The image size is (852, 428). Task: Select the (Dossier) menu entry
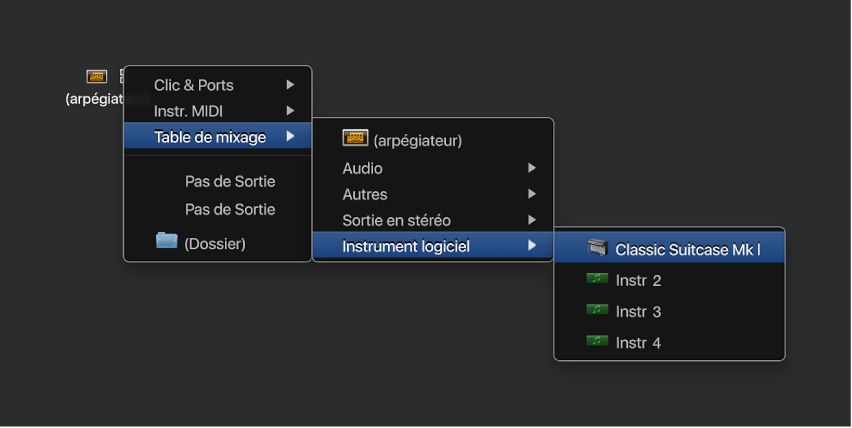(214, 243)
